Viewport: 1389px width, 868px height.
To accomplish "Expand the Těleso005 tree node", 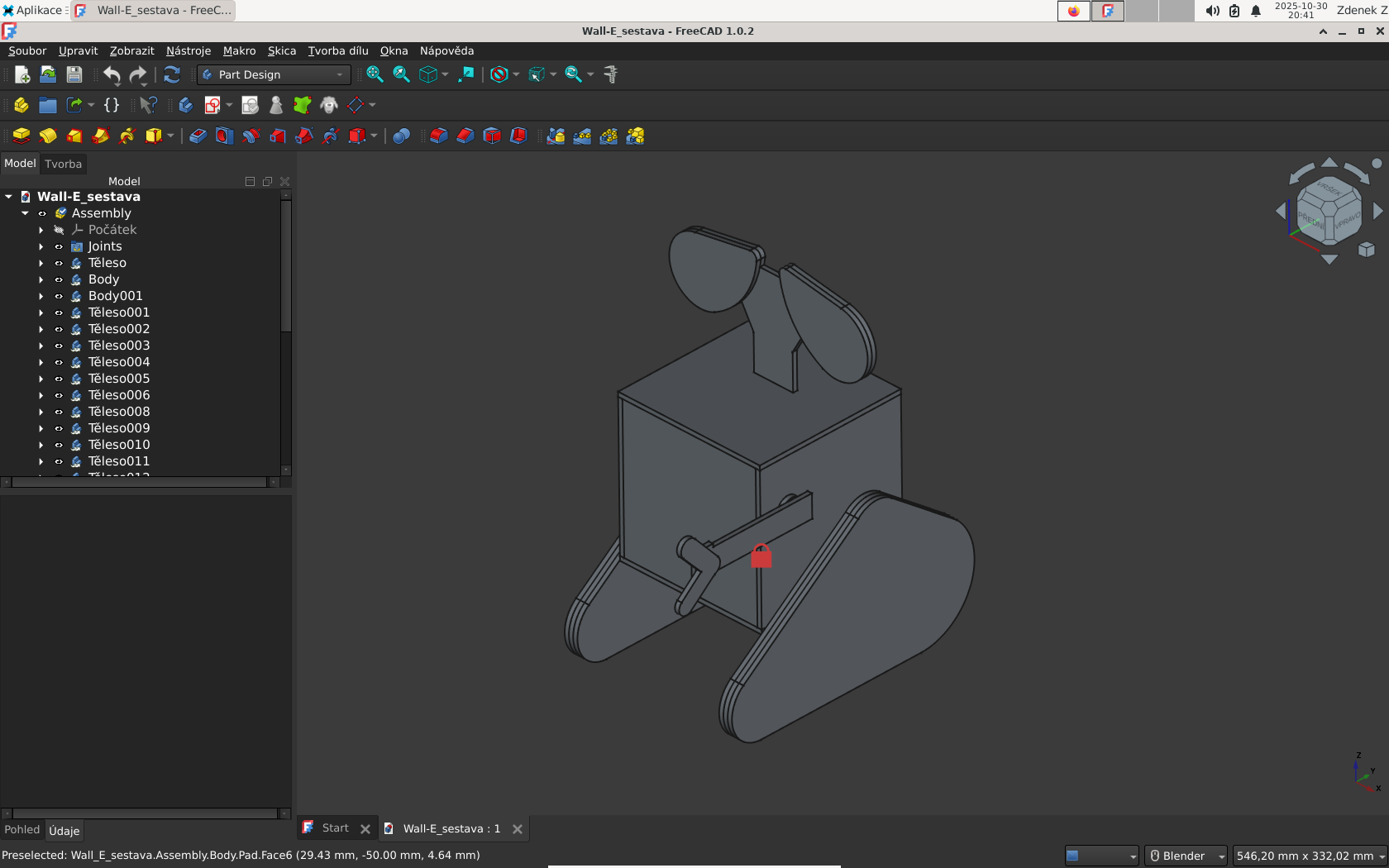I will tap(41, 379).
